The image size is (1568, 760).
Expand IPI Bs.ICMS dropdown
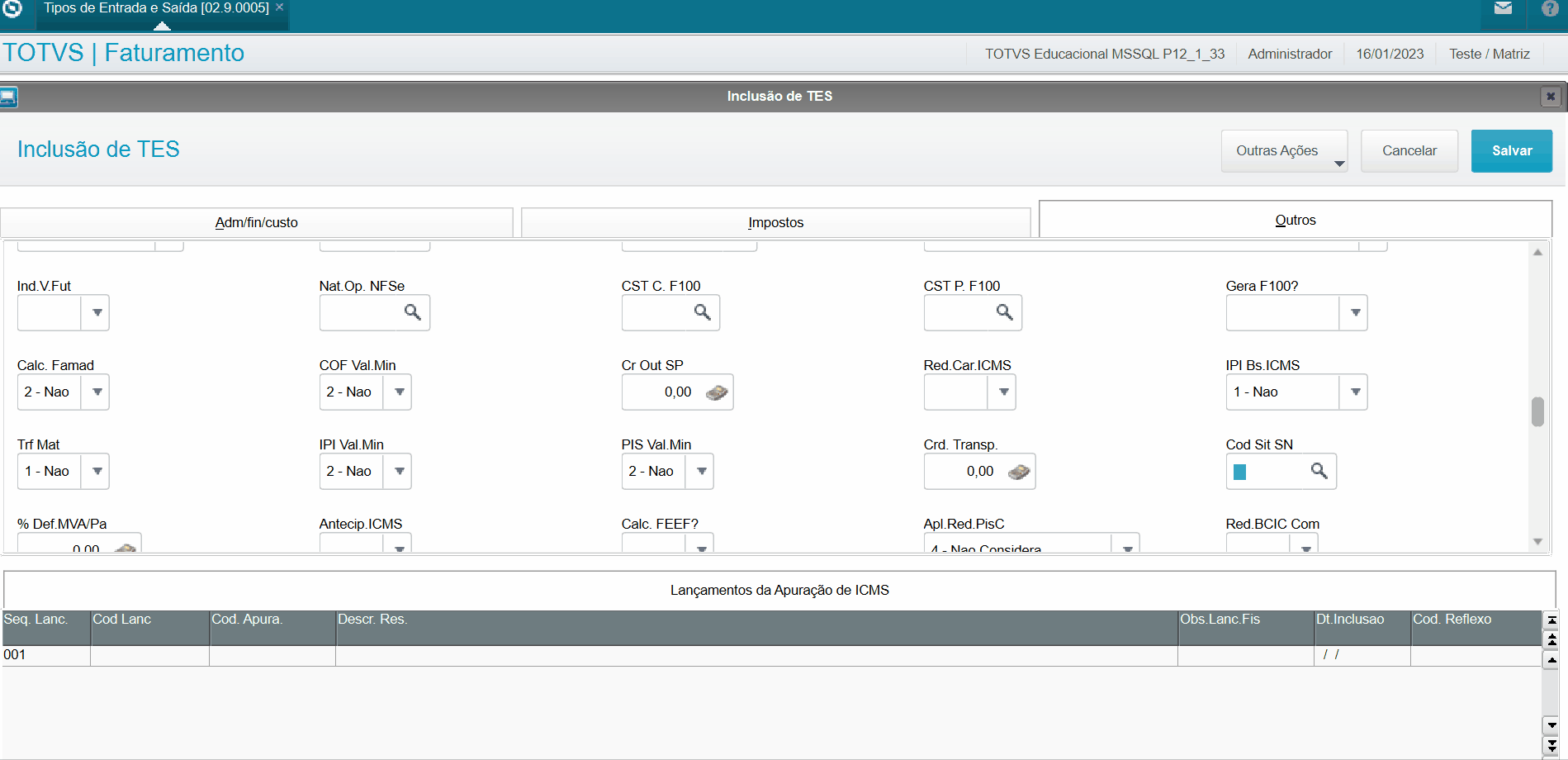1354,392
